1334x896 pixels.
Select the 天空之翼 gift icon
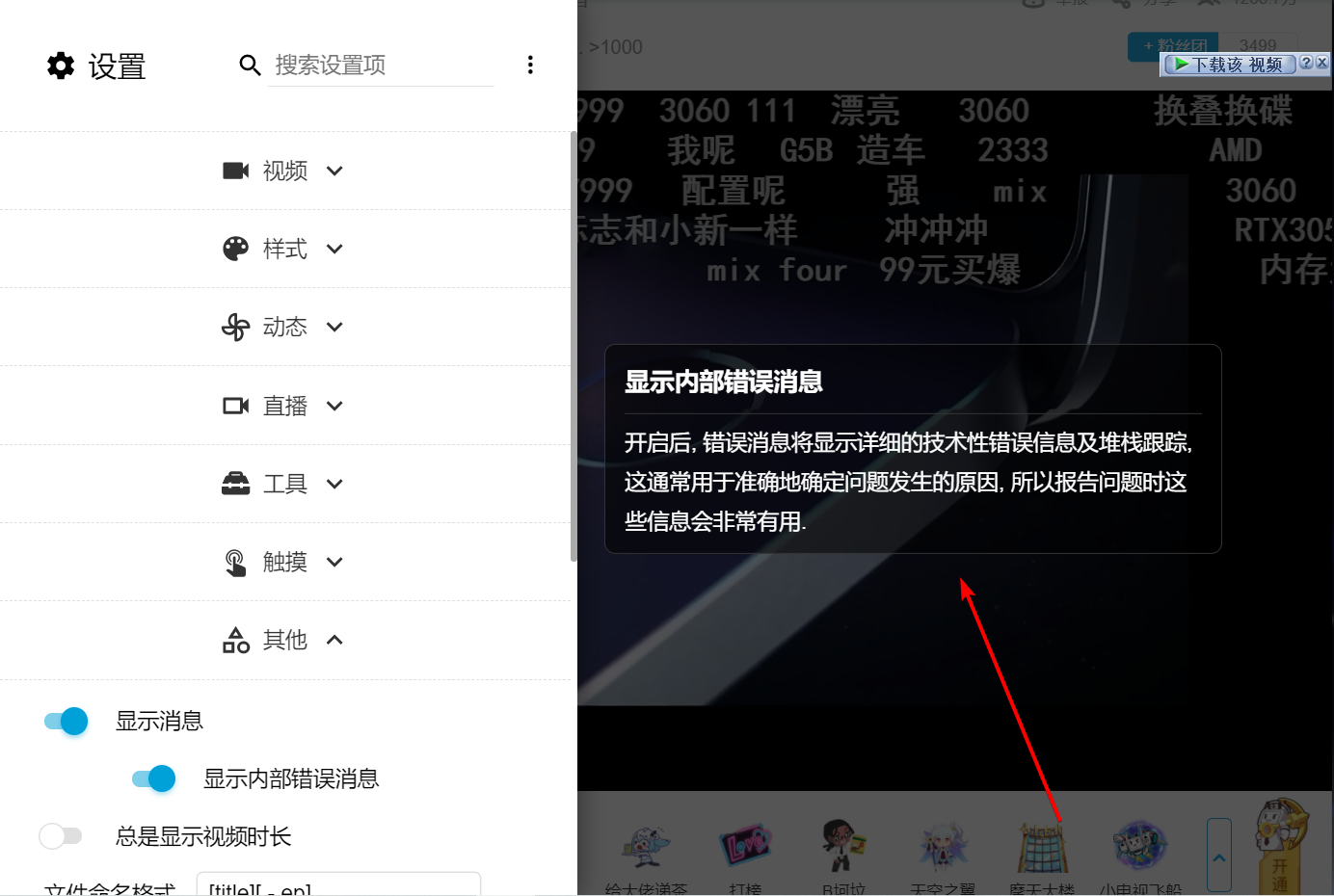943,847
